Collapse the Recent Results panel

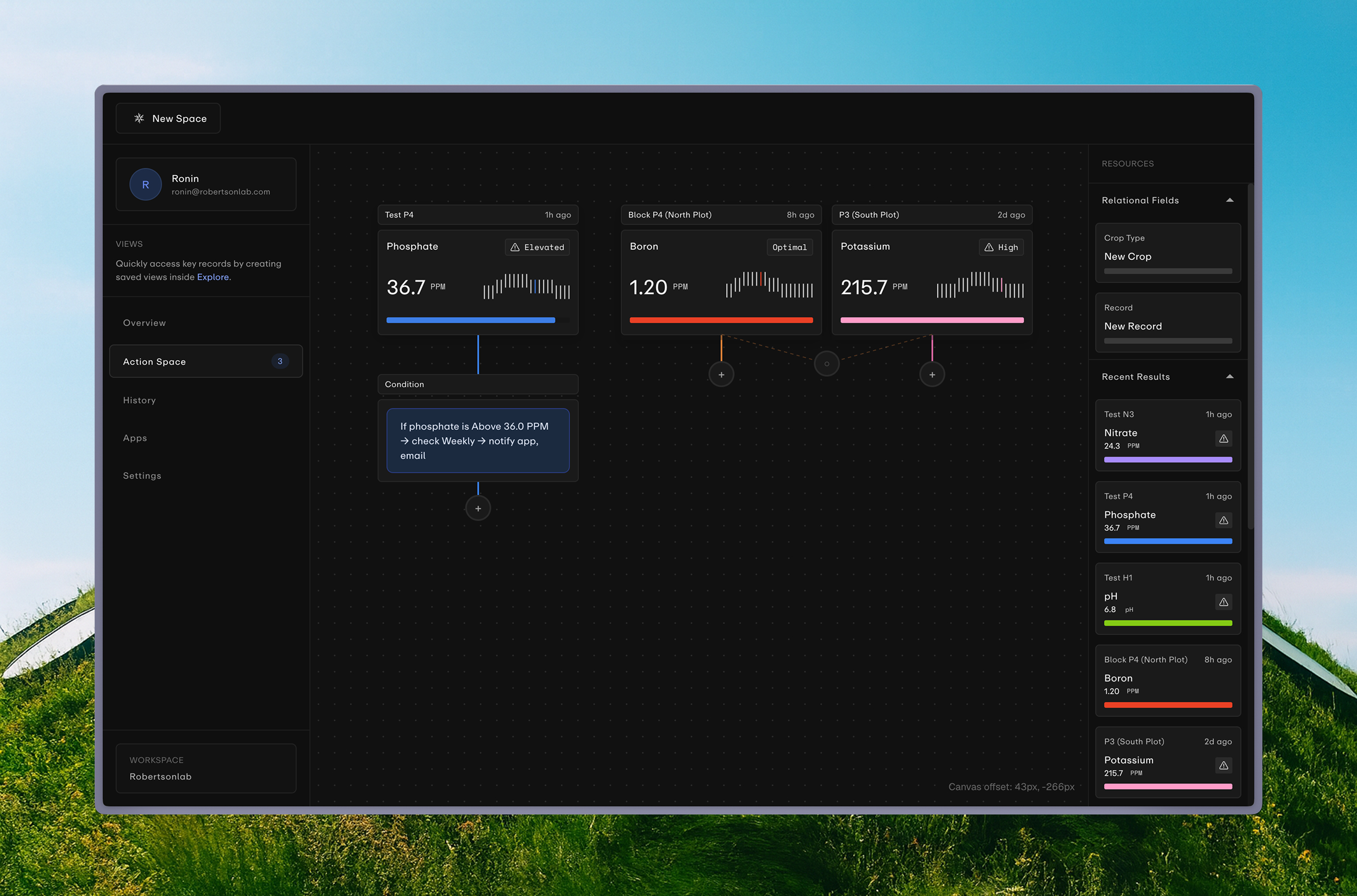(x=1230, y=377)
